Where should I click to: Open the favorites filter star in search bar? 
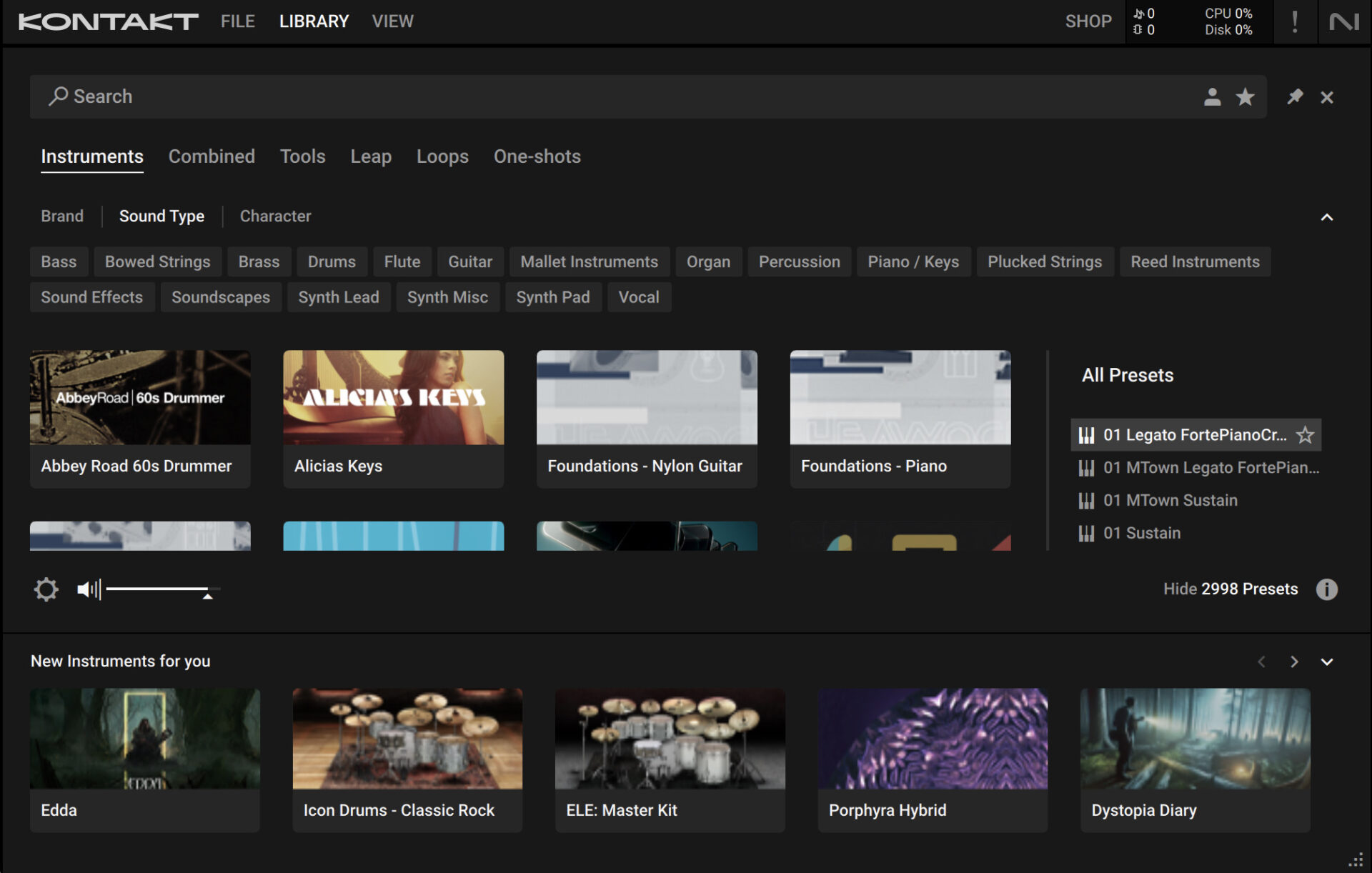click(x=1246, y=96)
